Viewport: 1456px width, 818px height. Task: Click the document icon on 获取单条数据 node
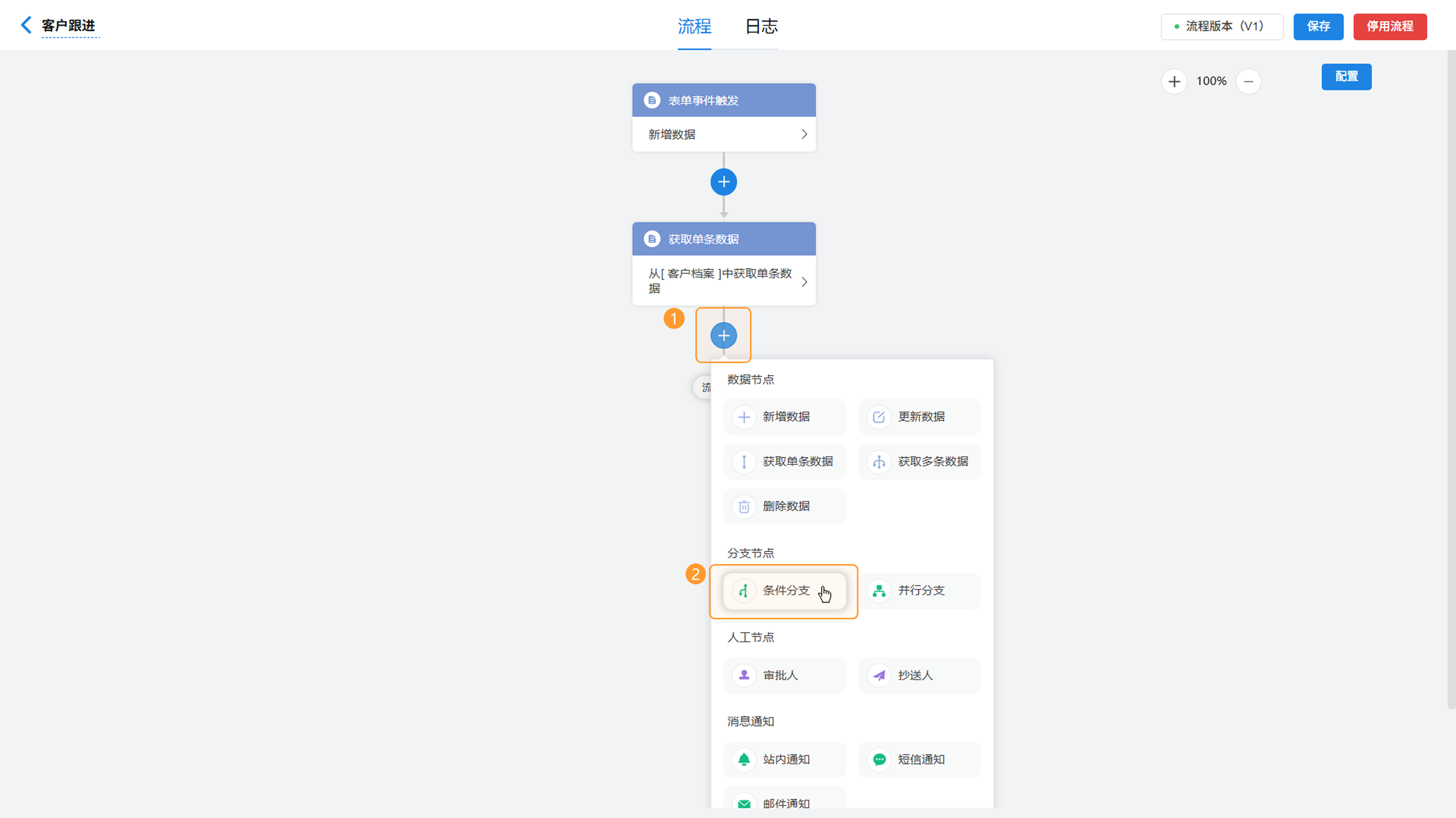click(x=652, y=239)
